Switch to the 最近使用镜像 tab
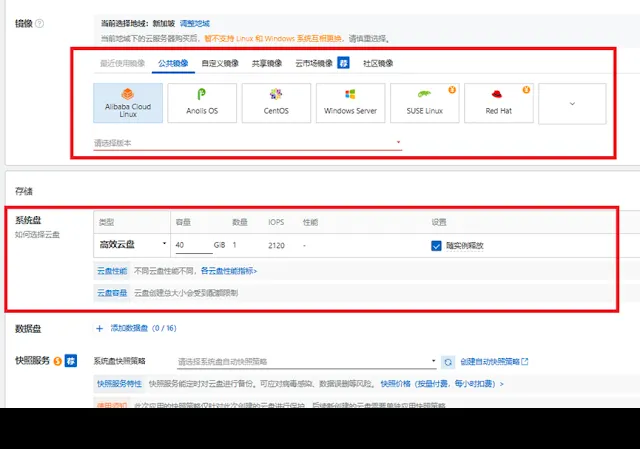 122,63
